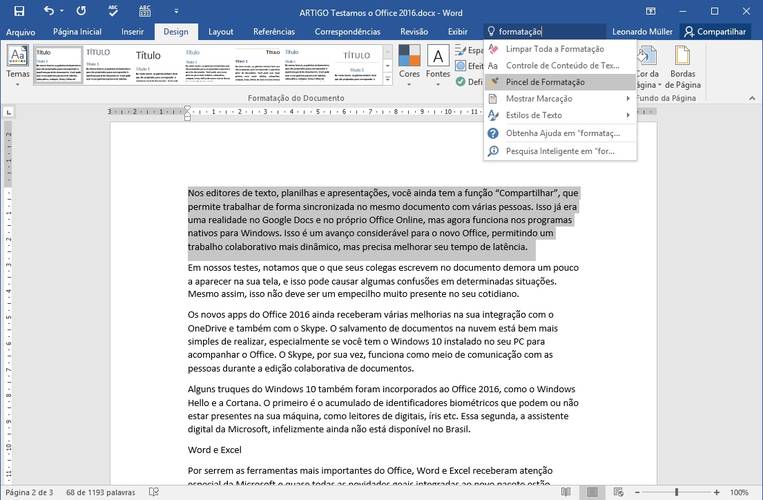Screen dimensions: 763x500
Task: Switch to the Layout tab
Action: 220,32
